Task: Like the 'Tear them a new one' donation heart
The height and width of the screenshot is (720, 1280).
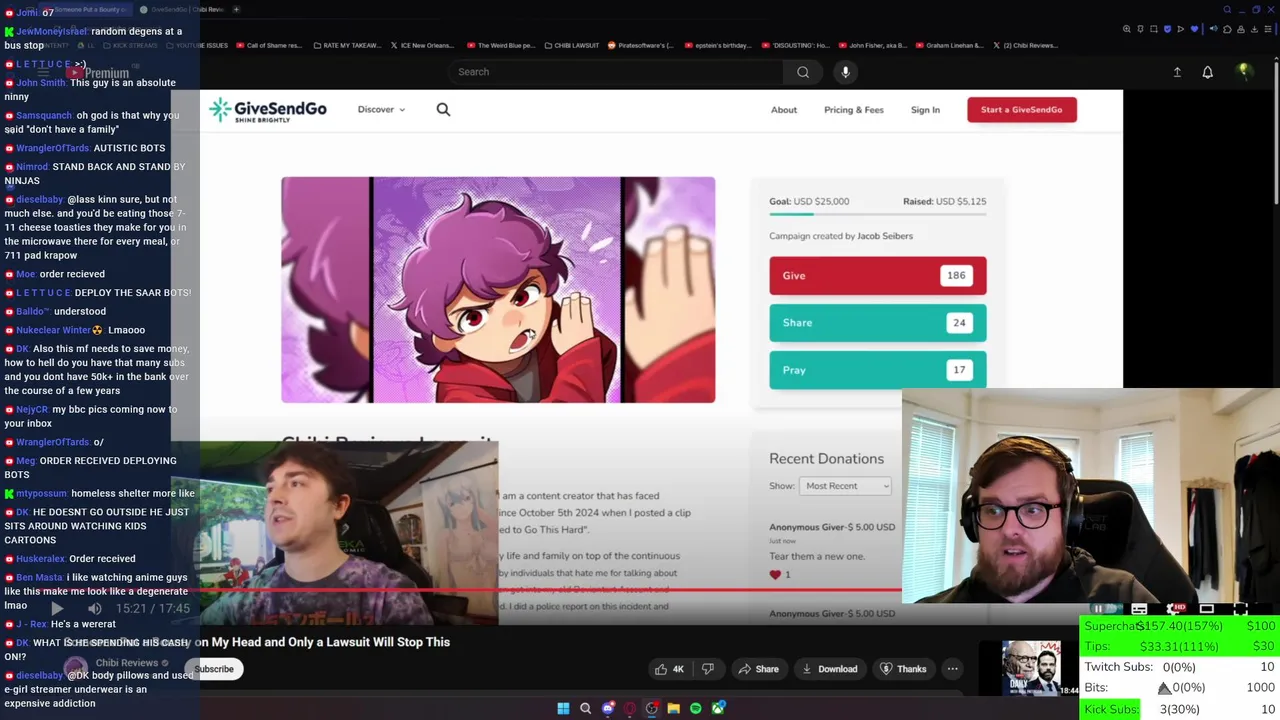Action: [x=775, y=575]
